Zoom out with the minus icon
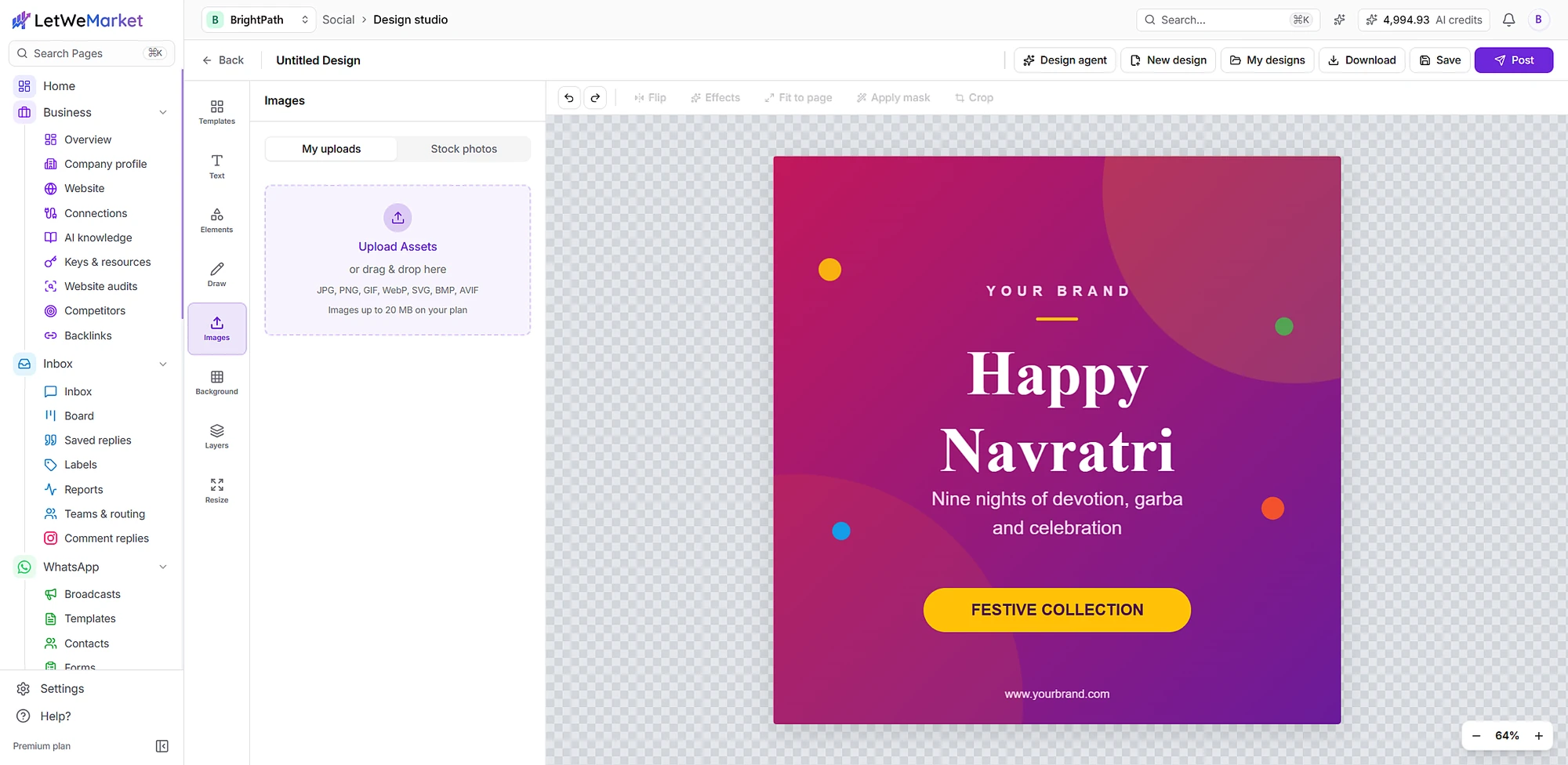 tap(1476, 736)
